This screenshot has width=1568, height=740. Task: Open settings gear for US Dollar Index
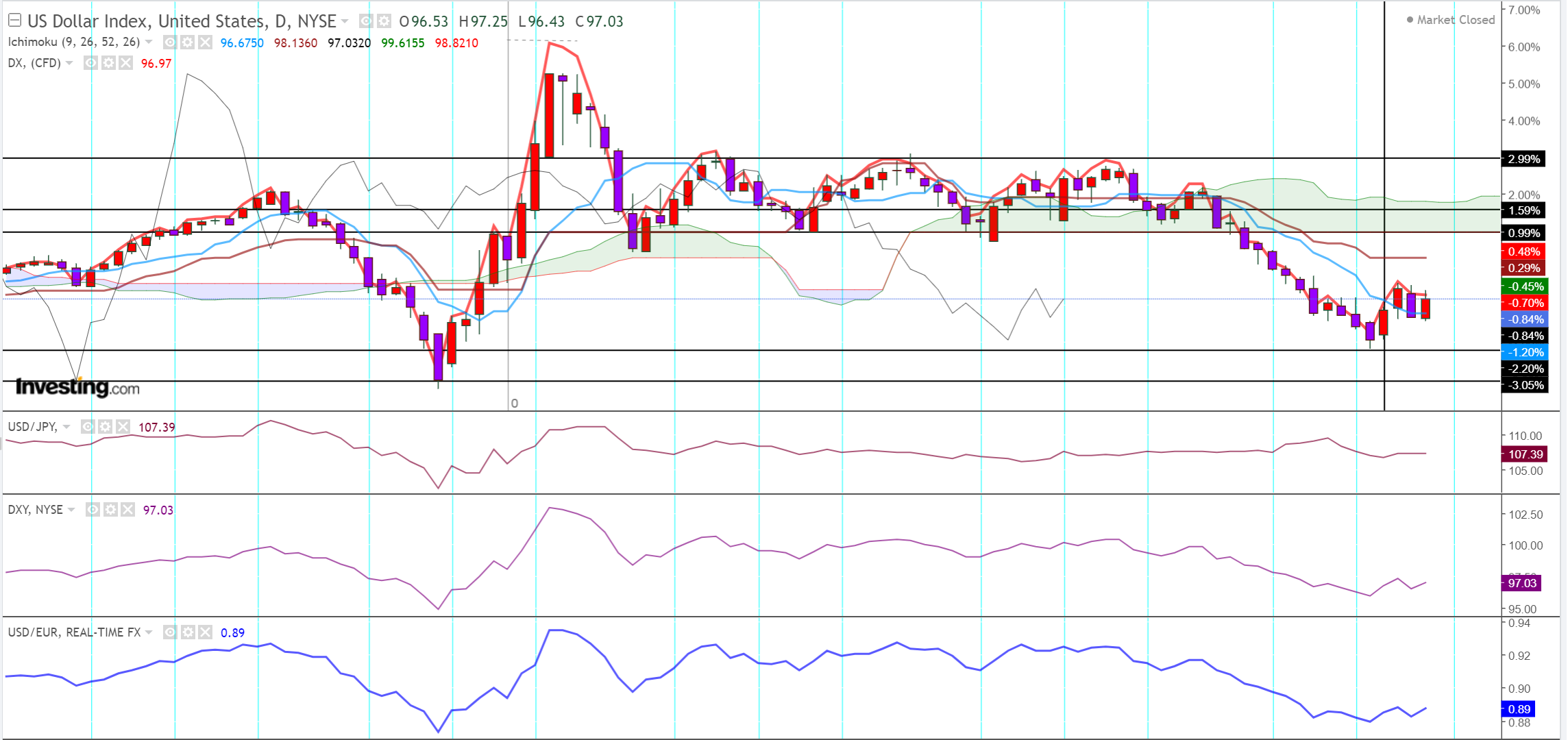tap(384, 21)
